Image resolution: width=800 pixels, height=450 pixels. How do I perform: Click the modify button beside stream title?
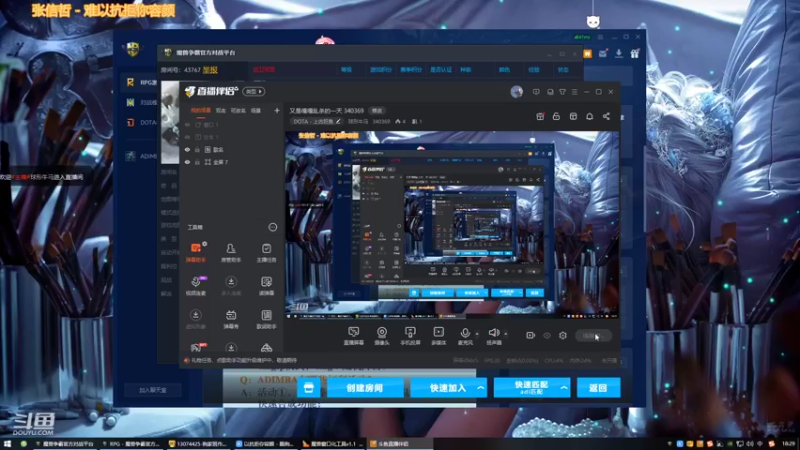click(x=377, y=110)
